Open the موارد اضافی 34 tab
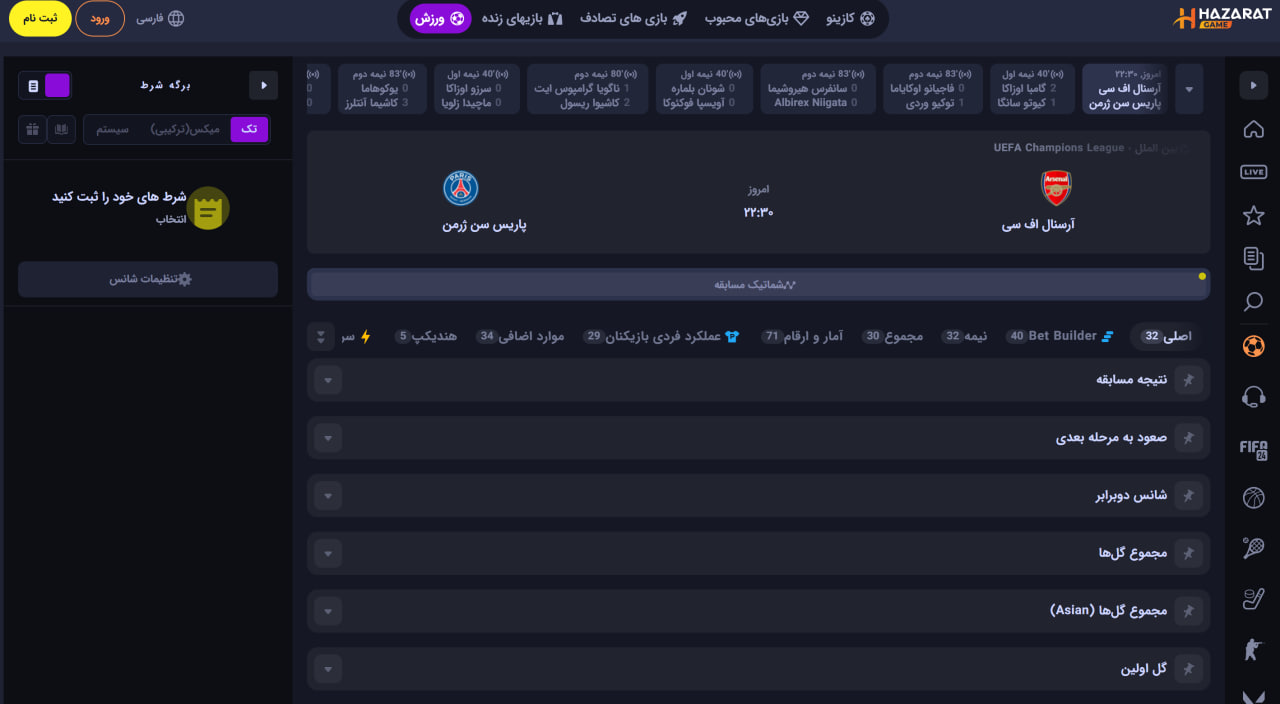Screen dimensions: 1280x704 tap(520, 336)
